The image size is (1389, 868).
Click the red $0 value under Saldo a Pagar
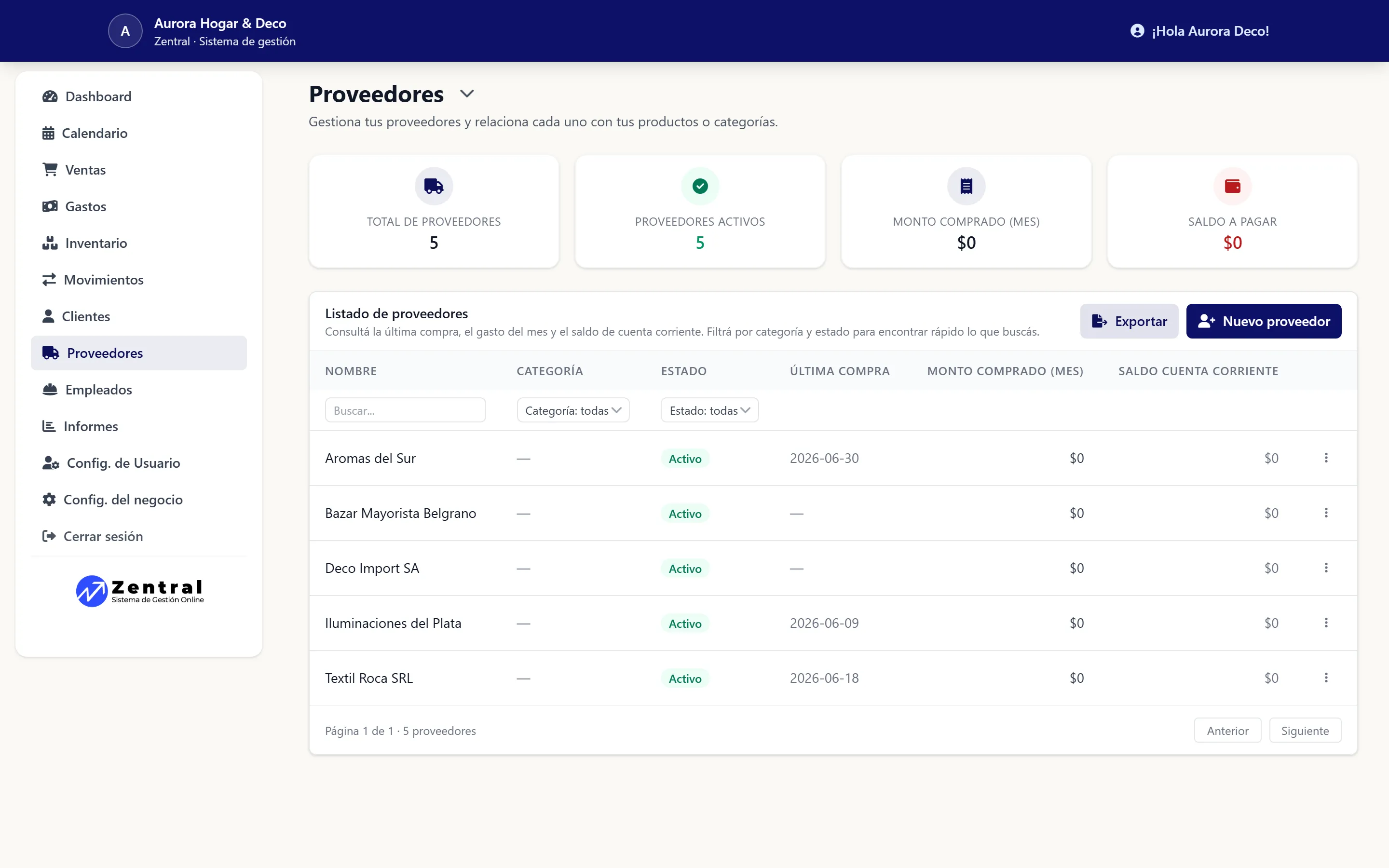coord(1232,243)
